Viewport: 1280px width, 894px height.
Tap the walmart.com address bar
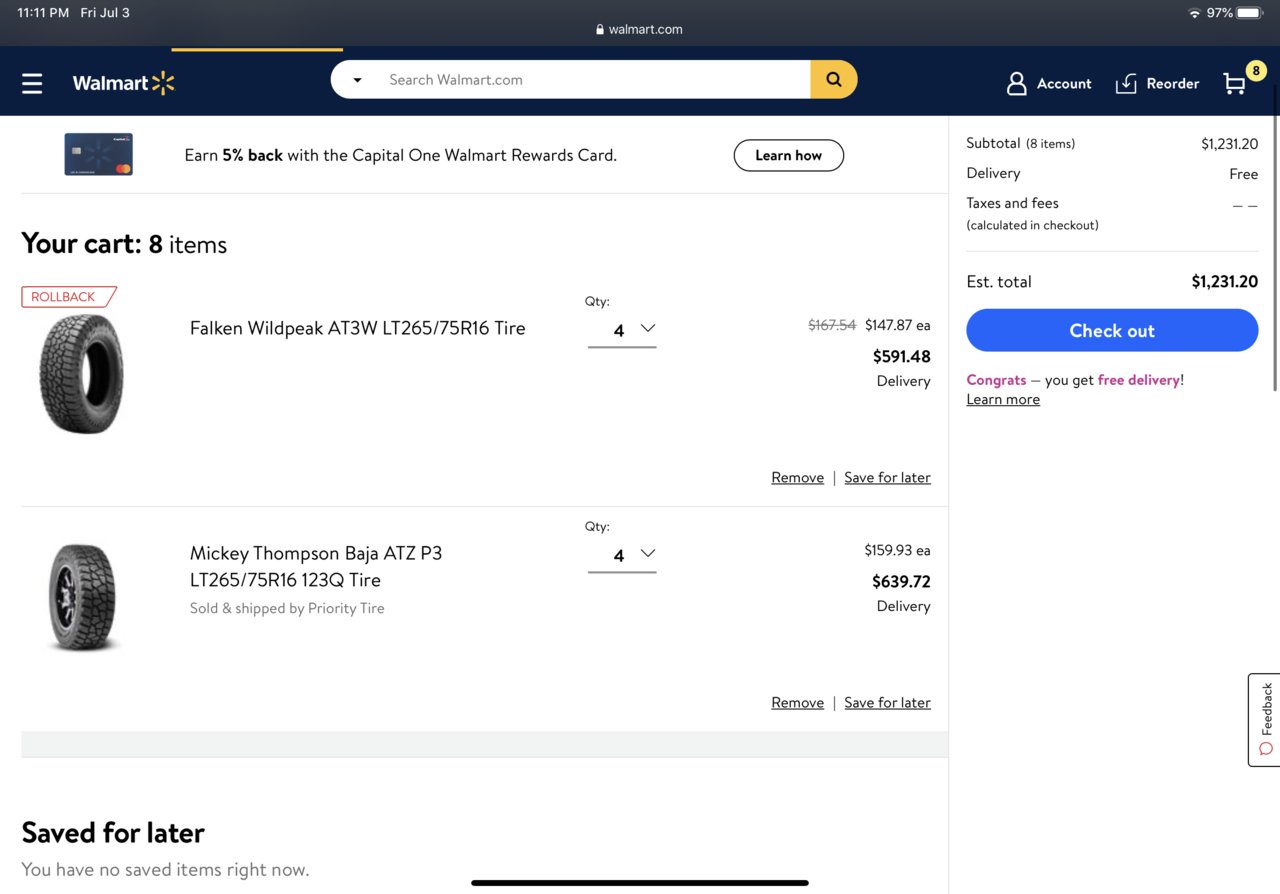coord(639,29)
